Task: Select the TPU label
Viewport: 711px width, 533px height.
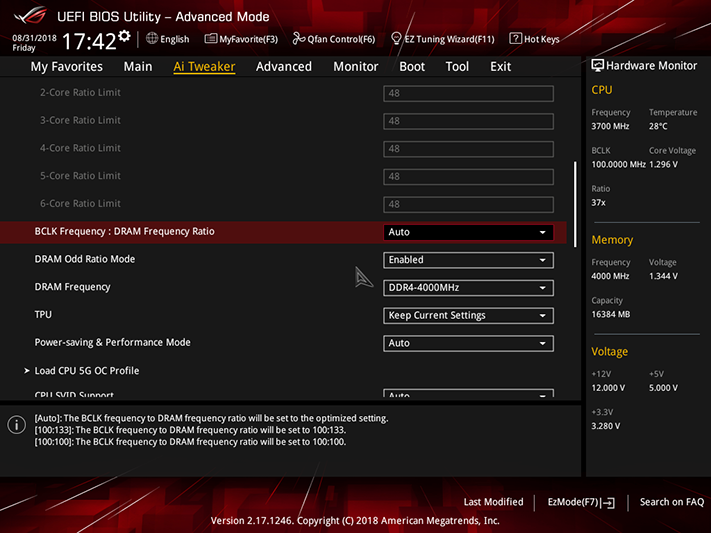Action: (x=43, y=314)
